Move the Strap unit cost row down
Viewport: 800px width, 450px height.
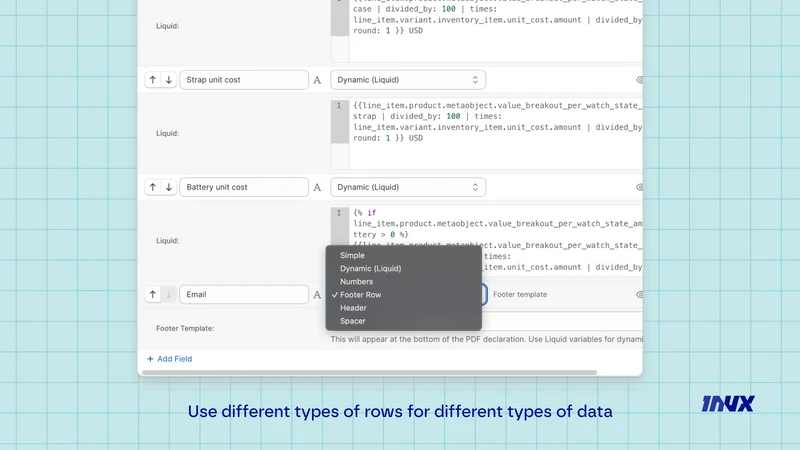169,80
